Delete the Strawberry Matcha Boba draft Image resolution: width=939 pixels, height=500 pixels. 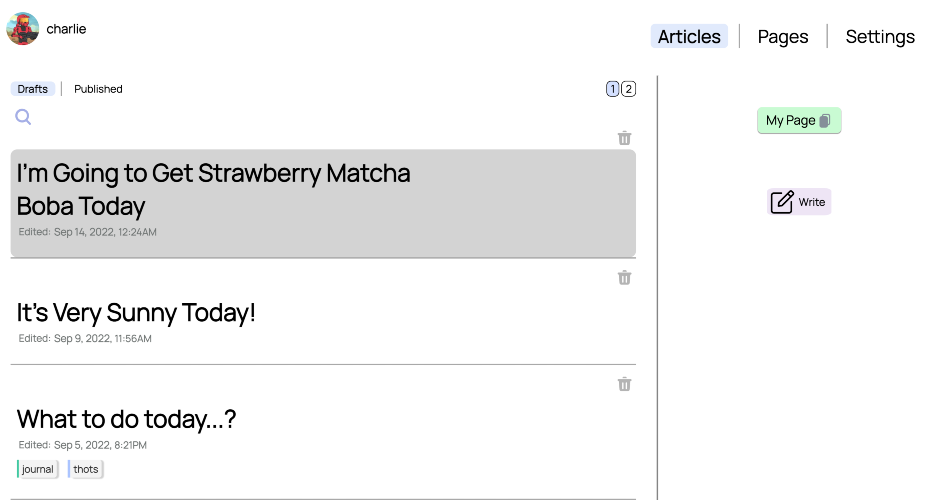click(x=624, y=138)
